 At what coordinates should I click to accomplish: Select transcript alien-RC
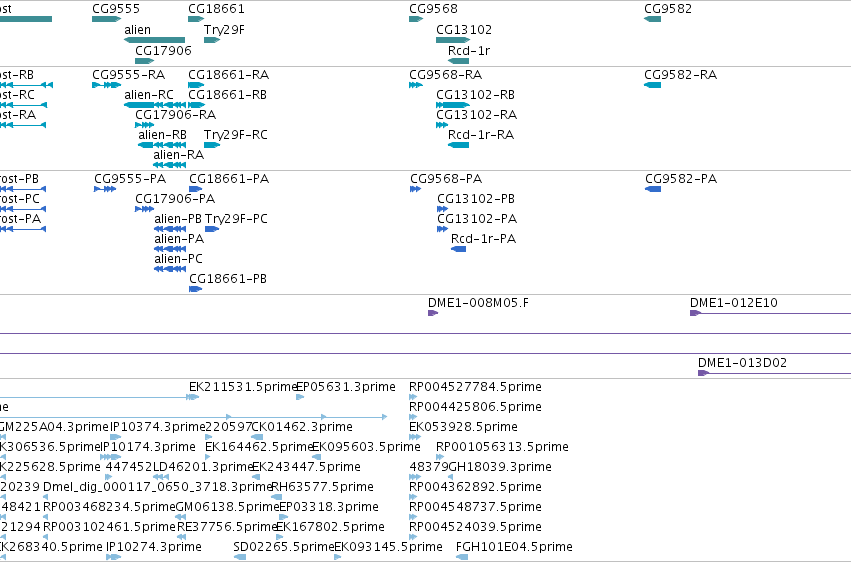[149, 94]
